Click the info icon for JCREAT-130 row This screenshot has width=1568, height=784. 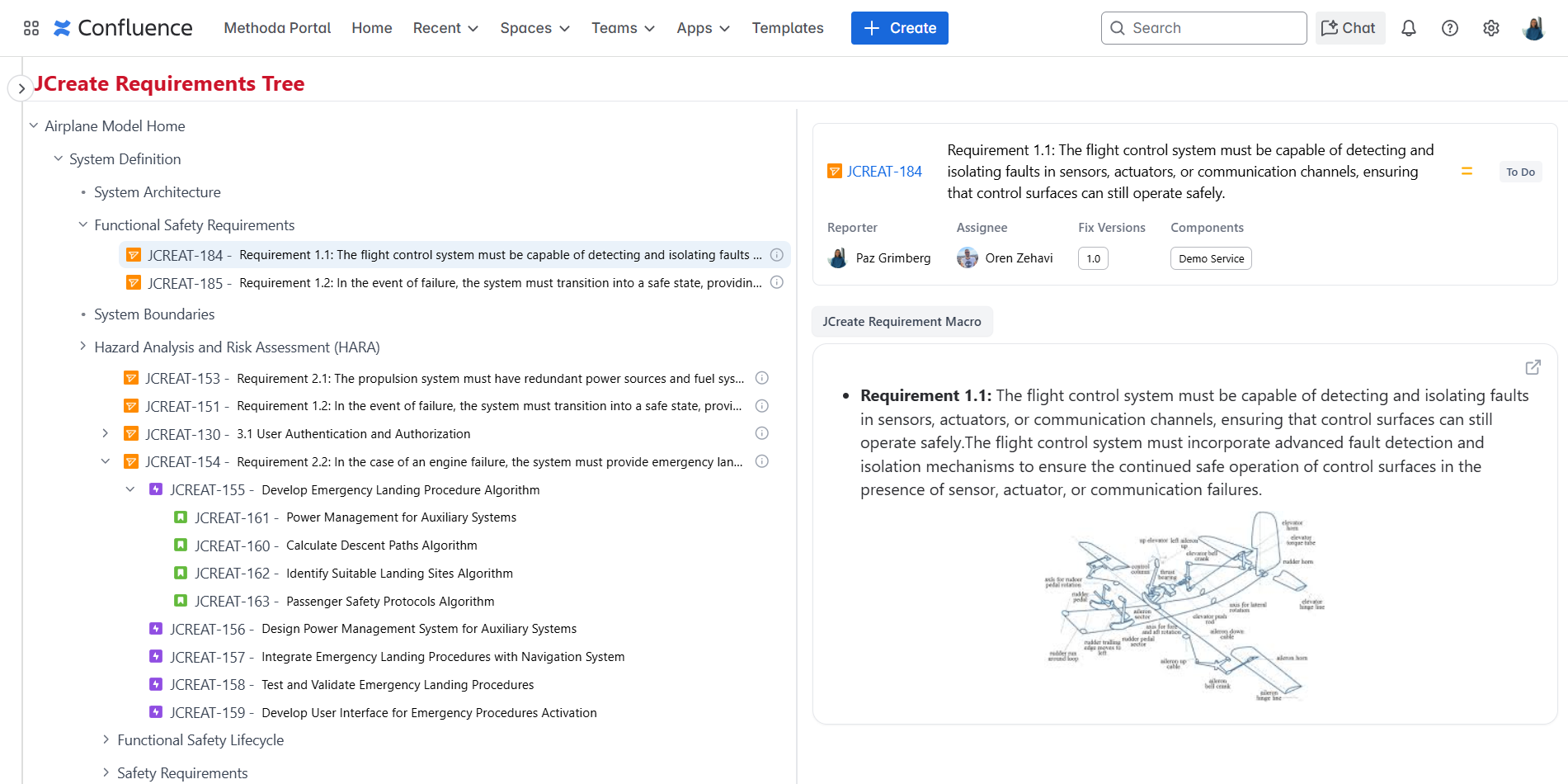[x=762, y=433]
